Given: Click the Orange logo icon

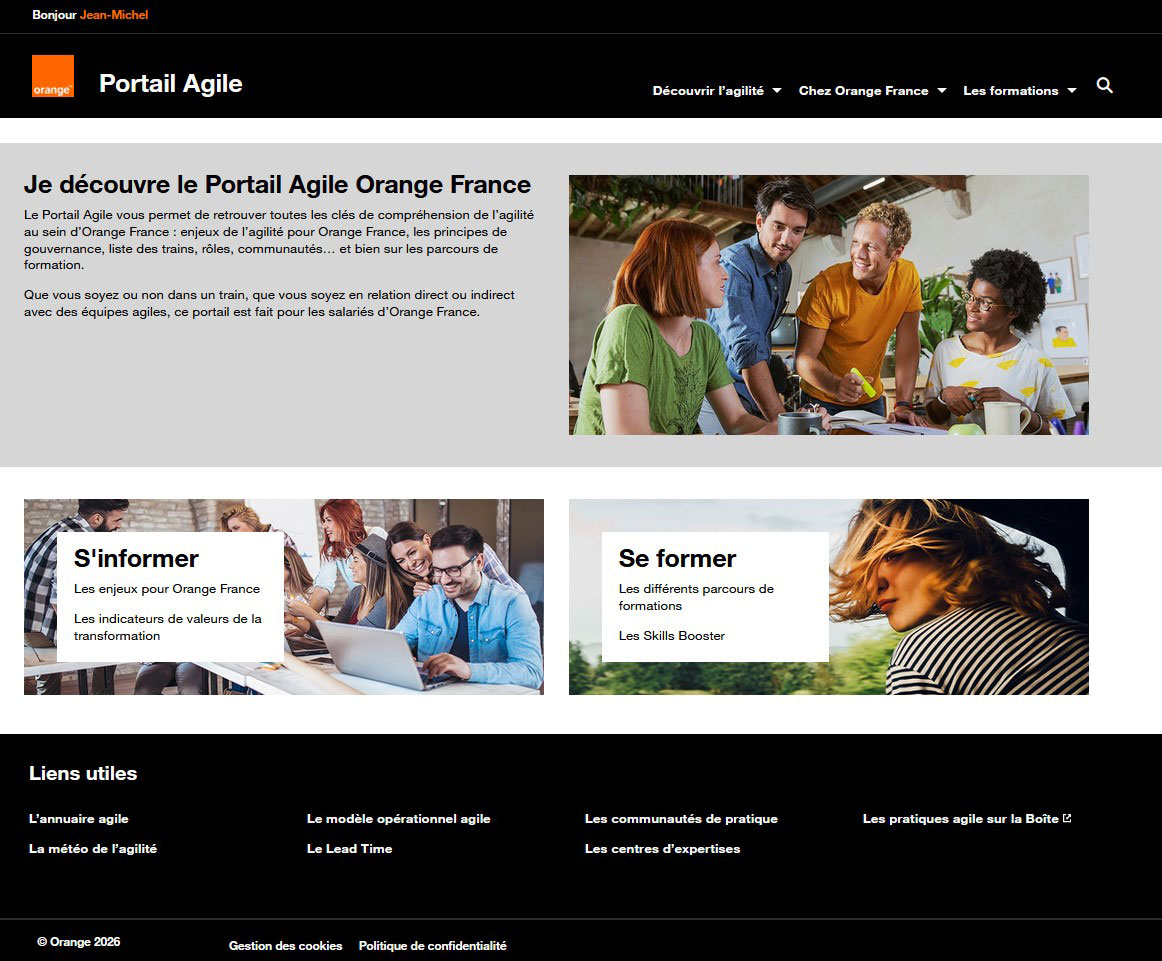Looking at the screenshot, I should [x=53, y=76].
